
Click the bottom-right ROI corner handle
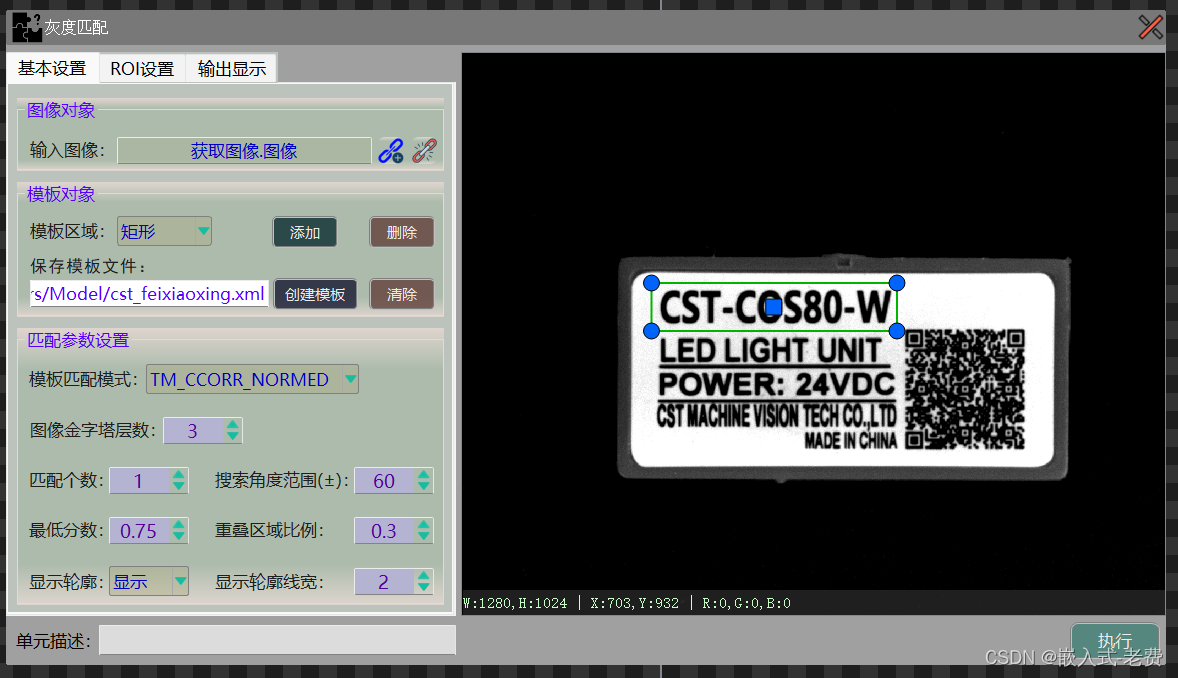pos(896,331)
